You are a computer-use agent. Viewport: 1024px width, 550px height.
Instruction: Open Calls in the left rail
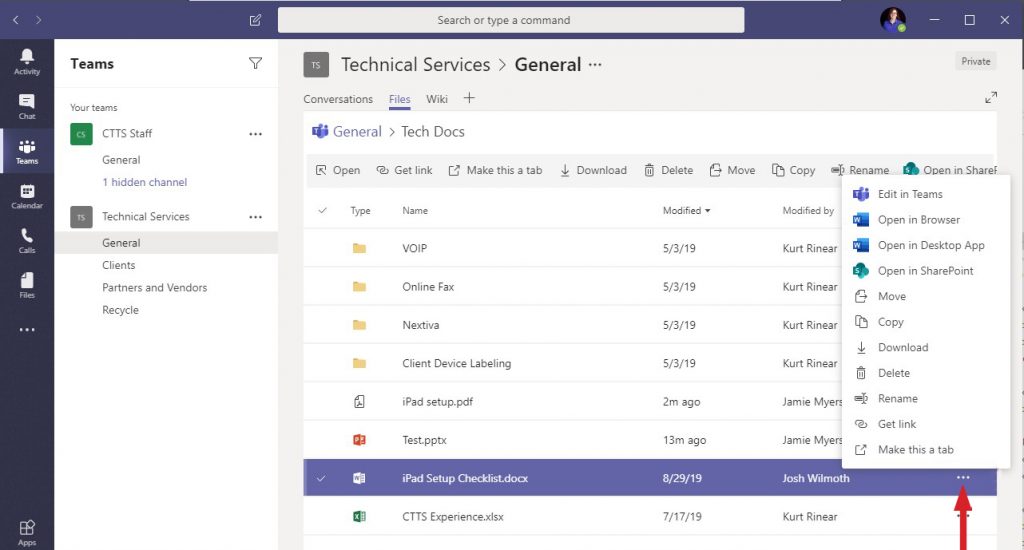click(x=27, y=240)
